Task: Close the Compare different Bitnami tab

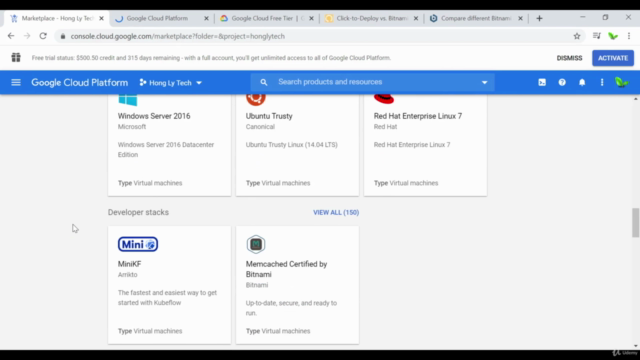Action: pyautogui.click(x=520, y=18)
